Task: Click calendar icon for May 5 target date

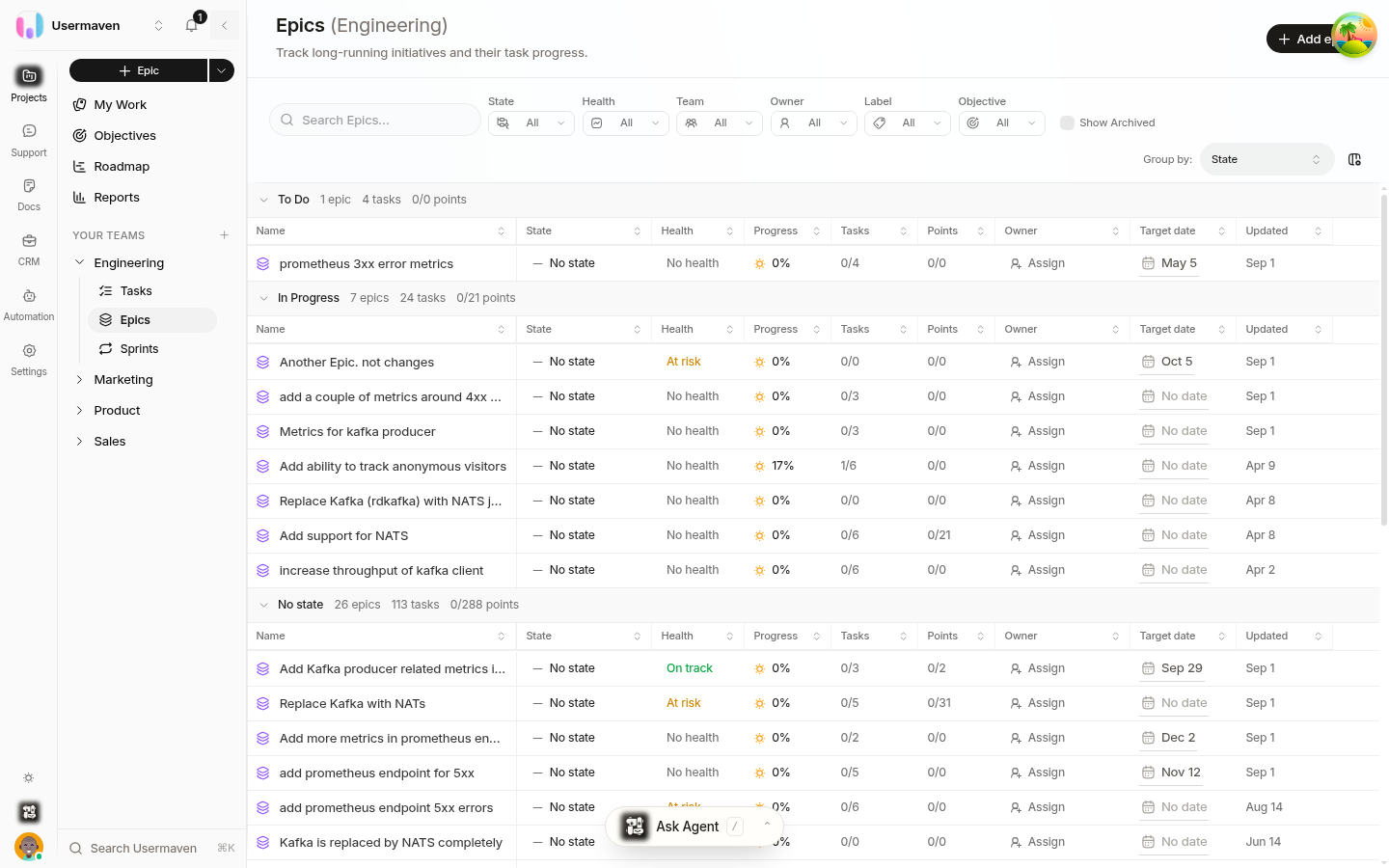Action: coord(1148,263)
